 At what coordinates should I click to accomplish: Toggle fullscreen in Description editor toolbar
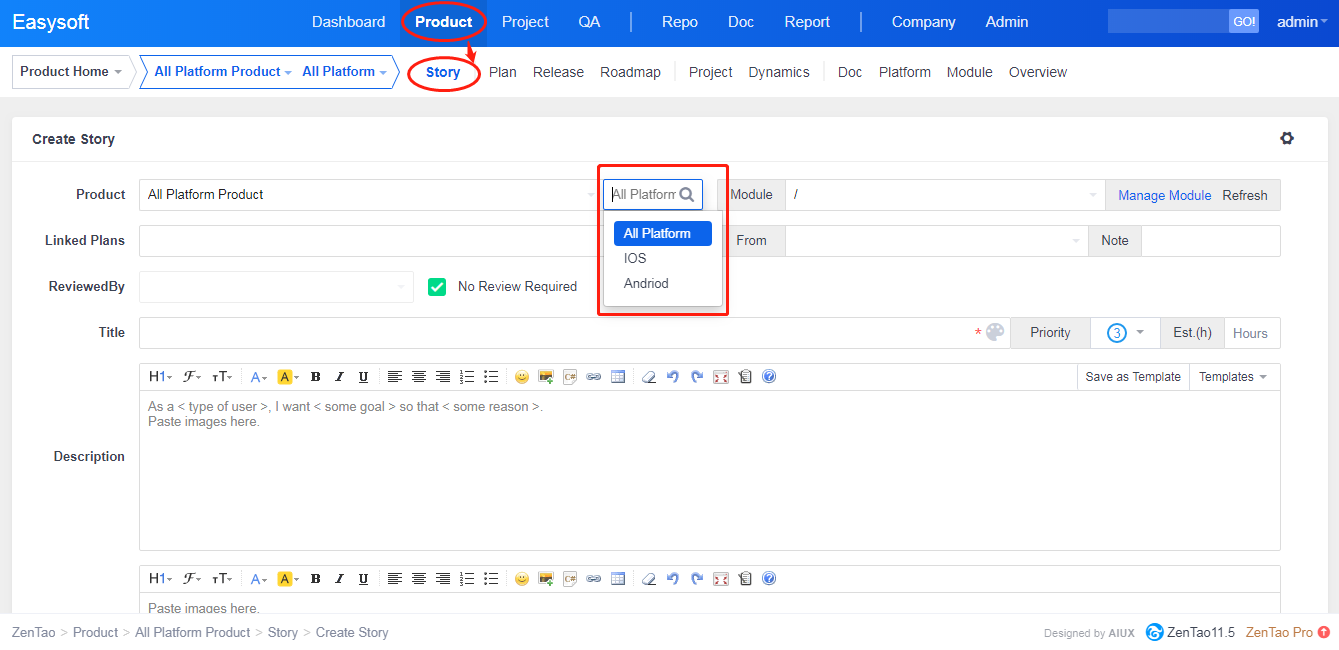(721, 377)
